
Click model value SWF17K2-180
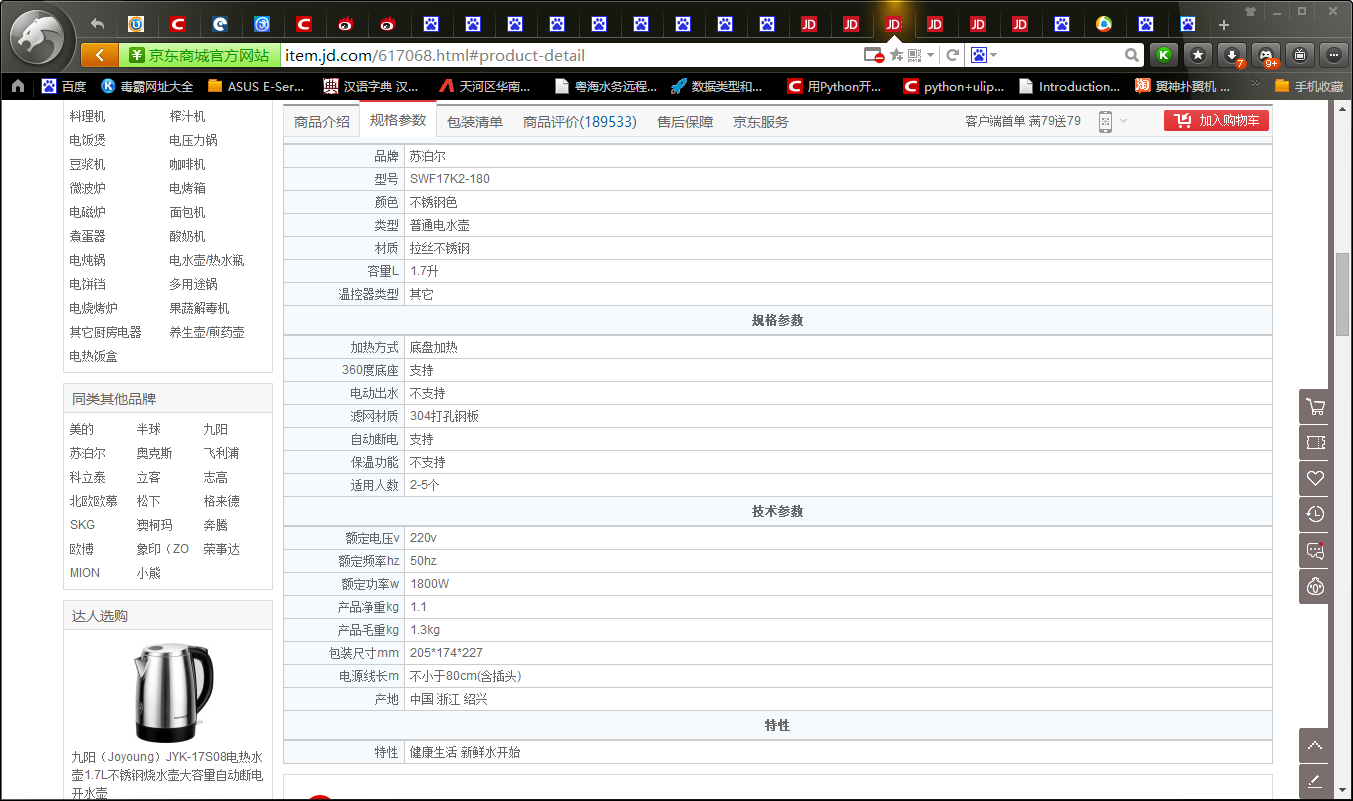click(x=450, y=179)
